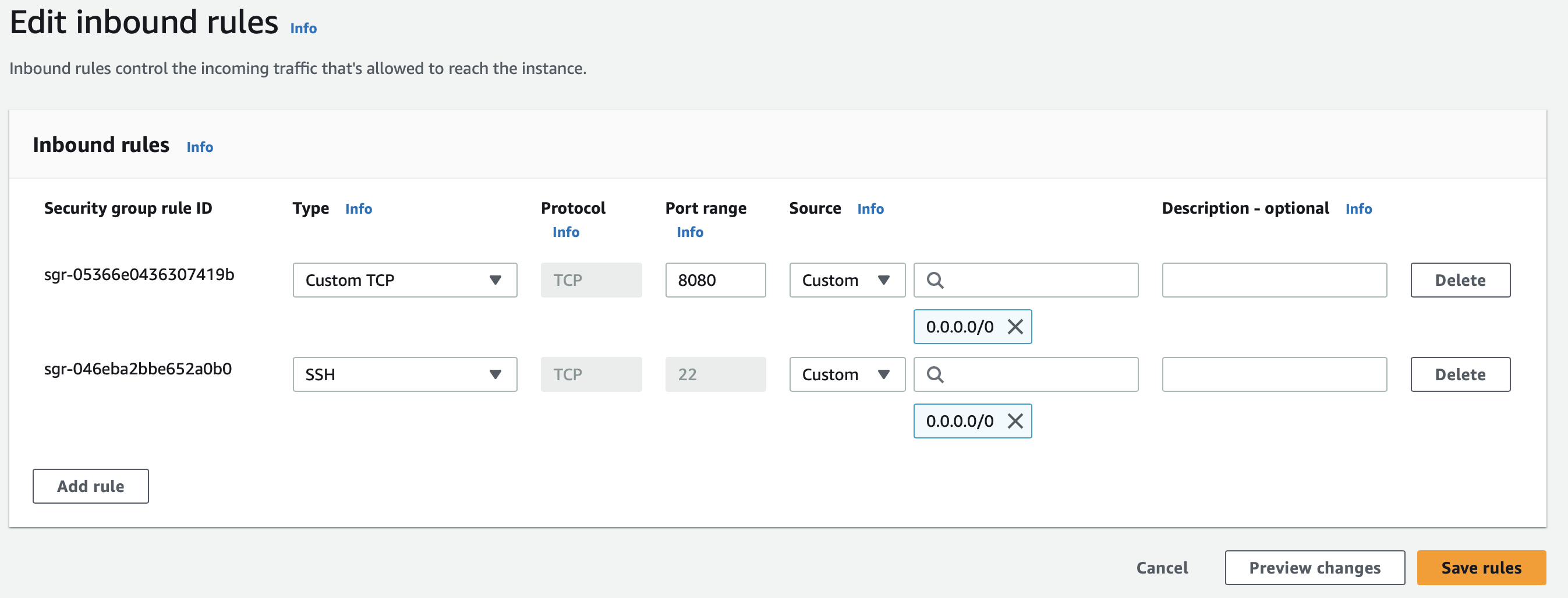Click the search magnifier in the SSH source field
The width and height of the screenshot is (1568, 598).
click(x=936, y=374)
